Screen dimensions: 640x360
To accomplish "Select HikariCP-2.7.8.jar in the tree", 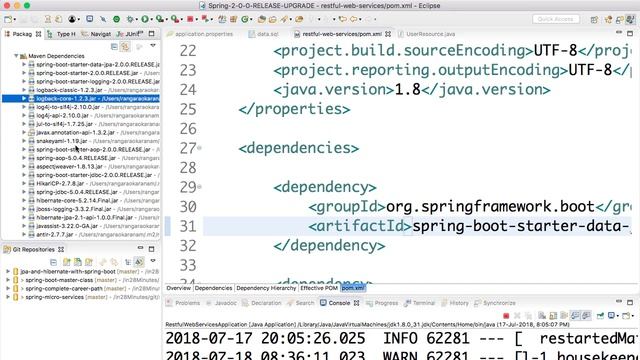I will [x=60, y=183].
